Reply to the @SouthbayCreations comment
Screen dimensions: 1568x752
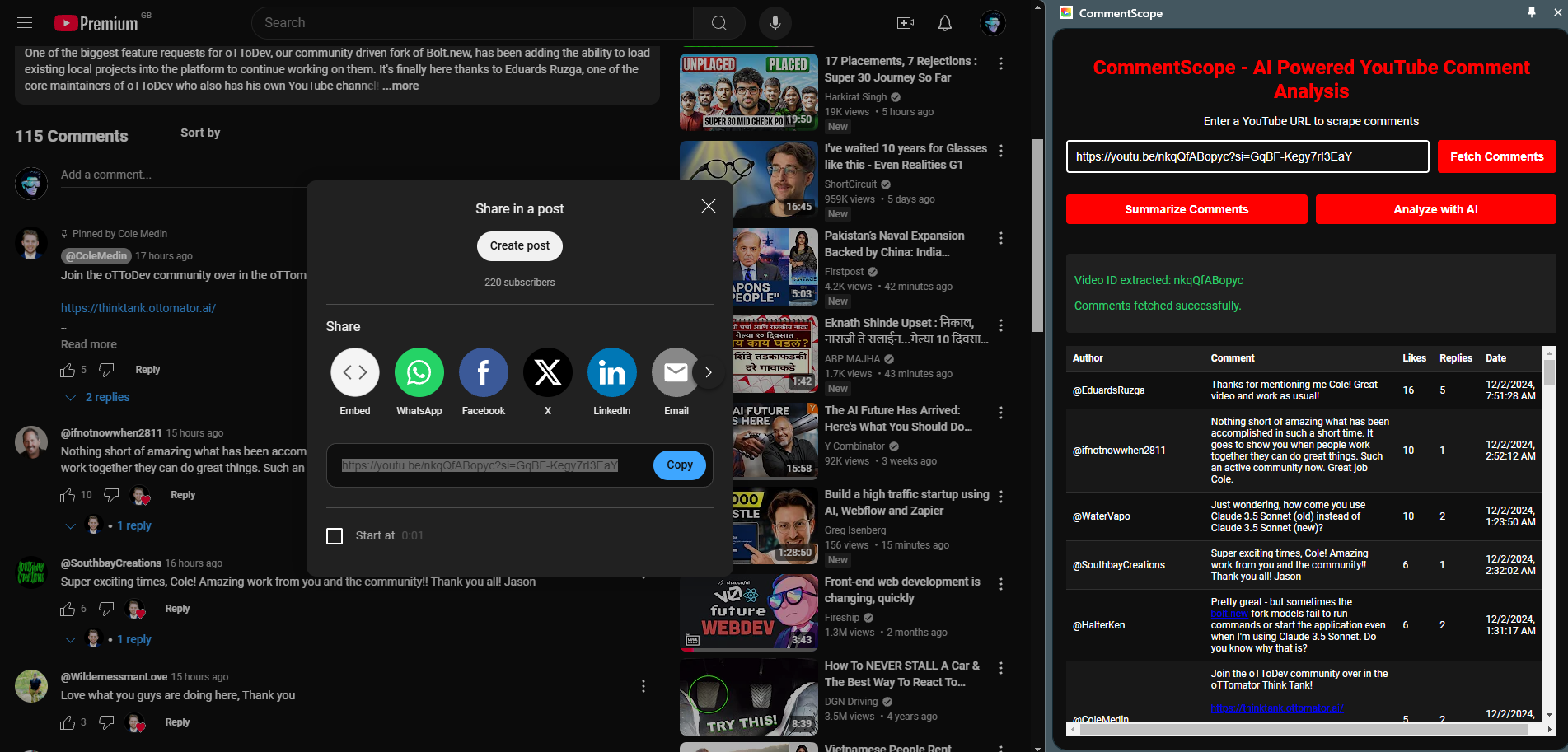pyautogui.click(x=177, y=609)
